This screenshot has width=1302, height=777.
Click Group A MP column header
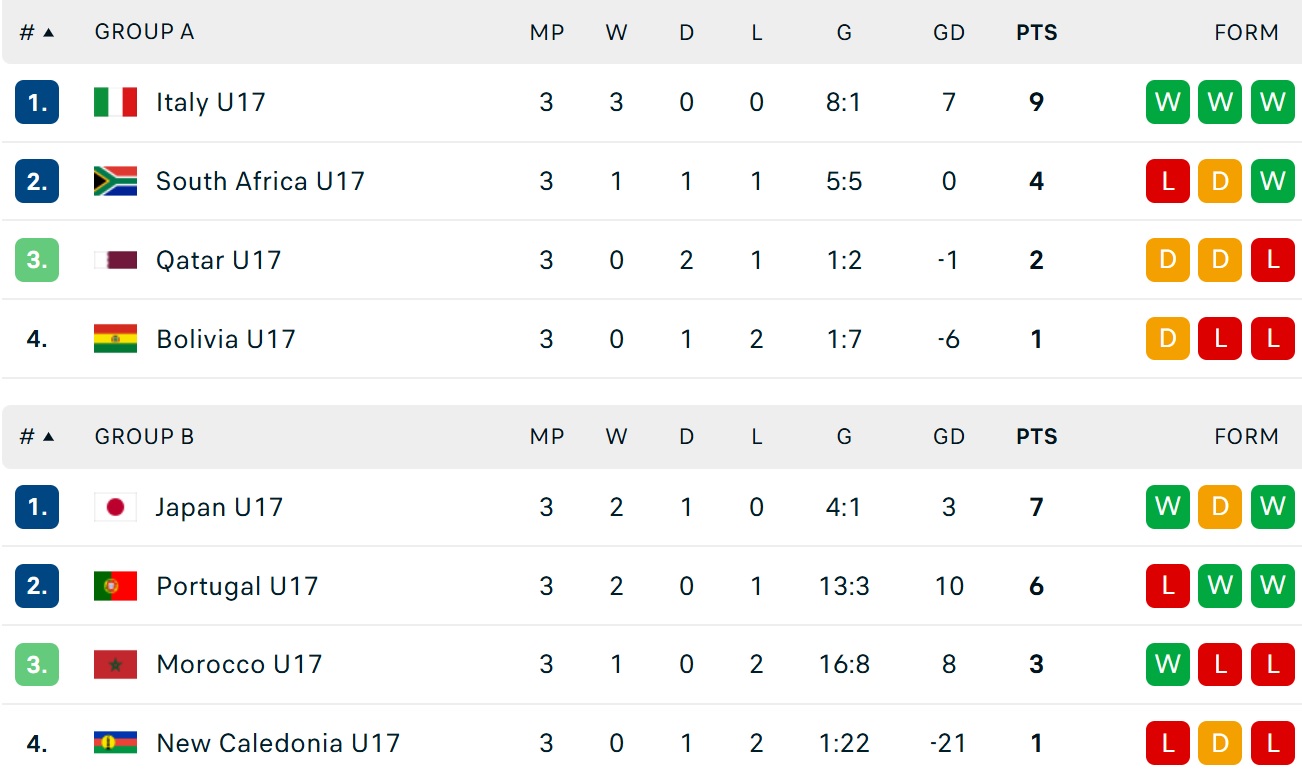click(546, 32)
